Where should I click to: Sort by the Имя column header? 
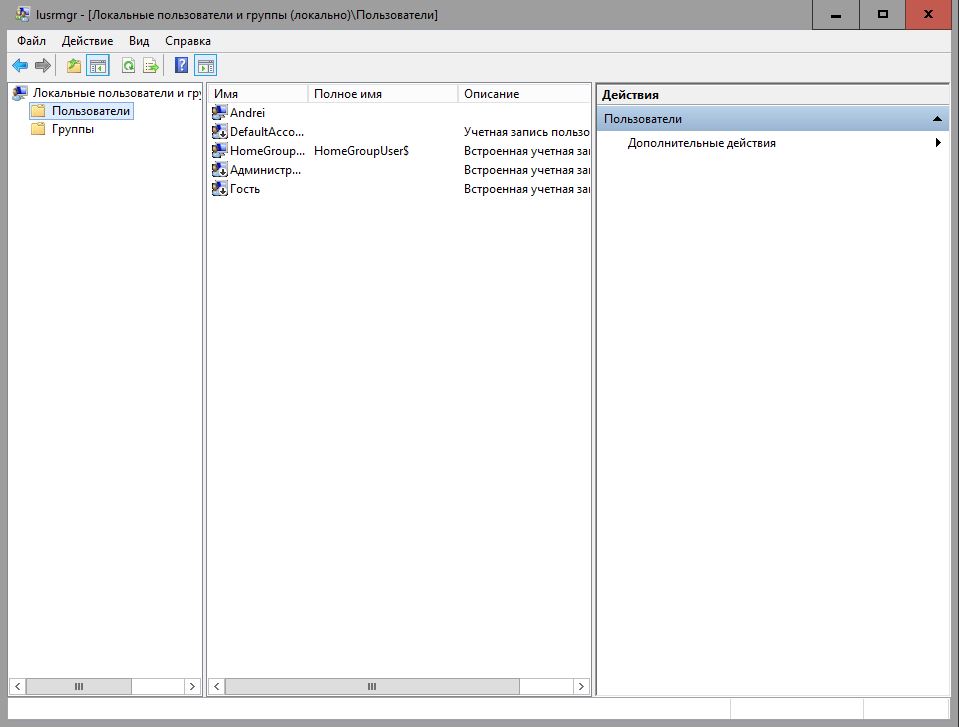pyautogui.click(x=257, y=94)
